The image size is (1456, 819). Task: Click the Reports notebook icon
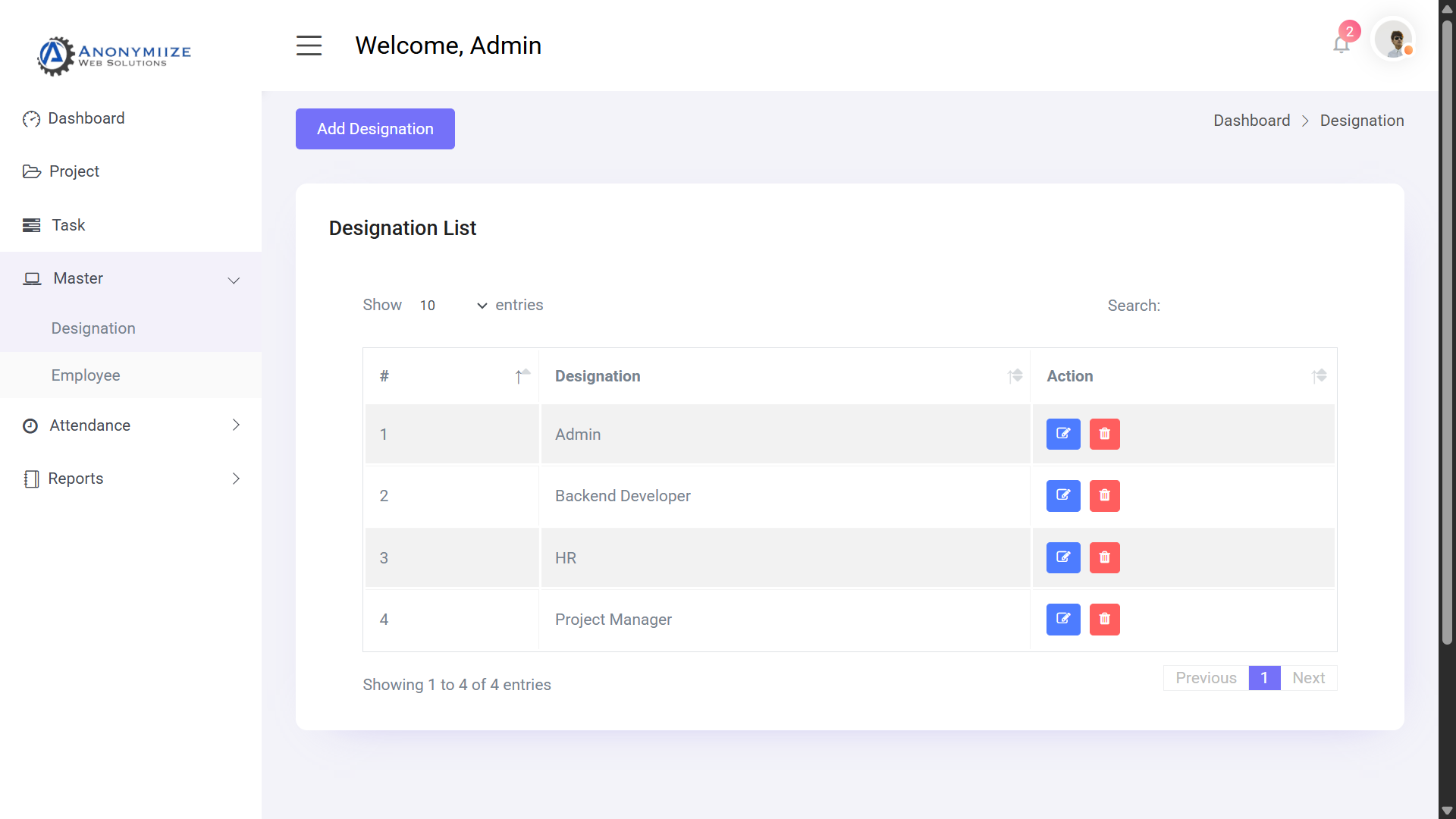point(31,479)
